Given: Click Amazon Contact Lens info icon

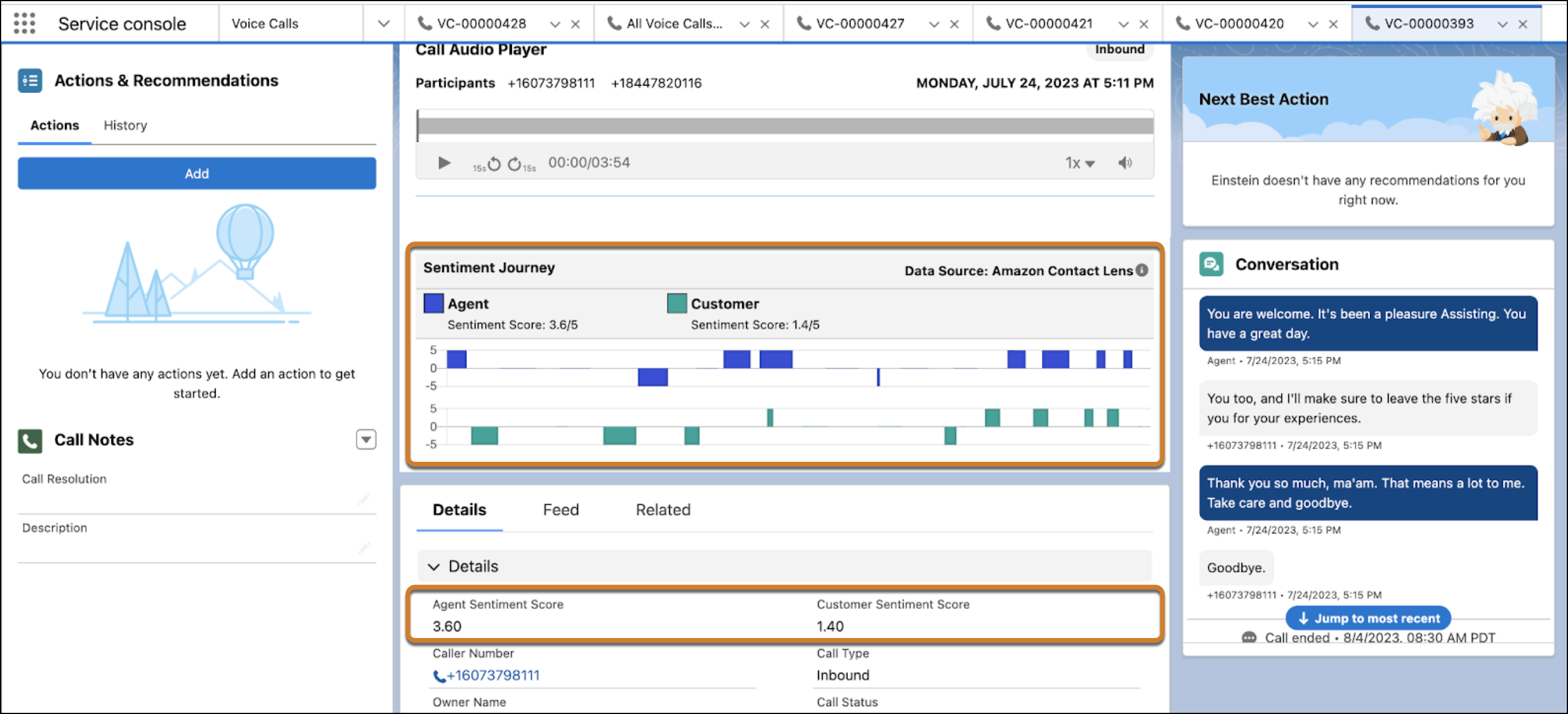Looking at the screenshot, I should click(x=1142, y=270).
